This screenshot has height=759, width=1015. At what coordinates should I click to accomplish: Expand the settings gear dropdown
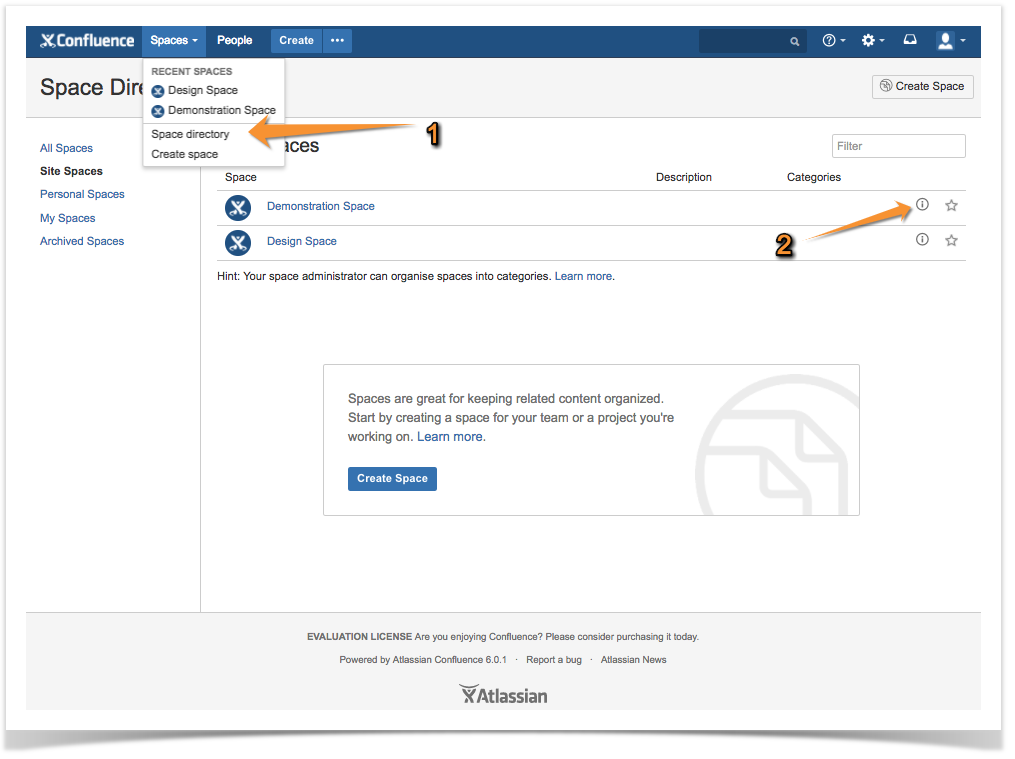pos(872,41)
